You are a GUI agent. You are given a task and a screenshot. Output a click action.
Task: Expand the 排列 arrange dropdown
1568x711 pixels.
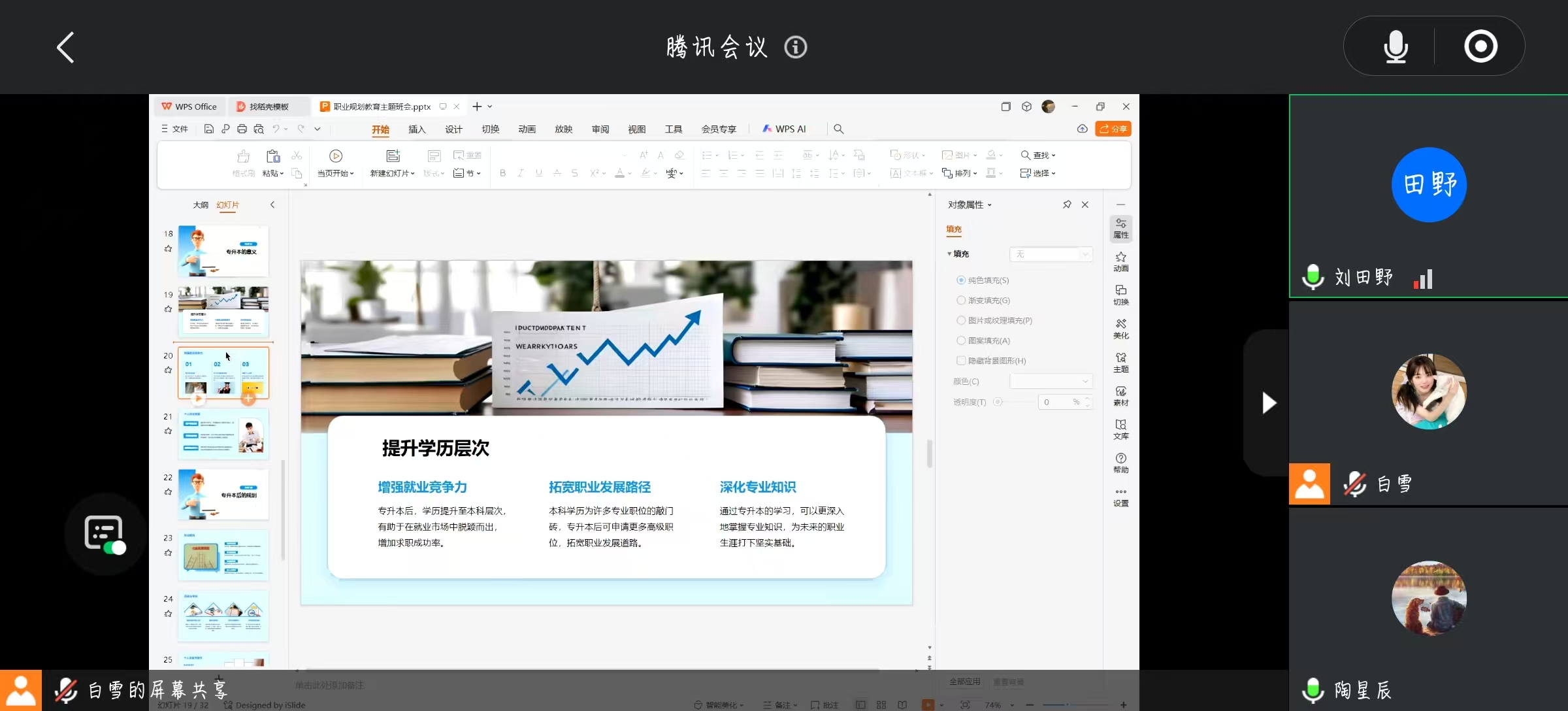coord(975,174)
